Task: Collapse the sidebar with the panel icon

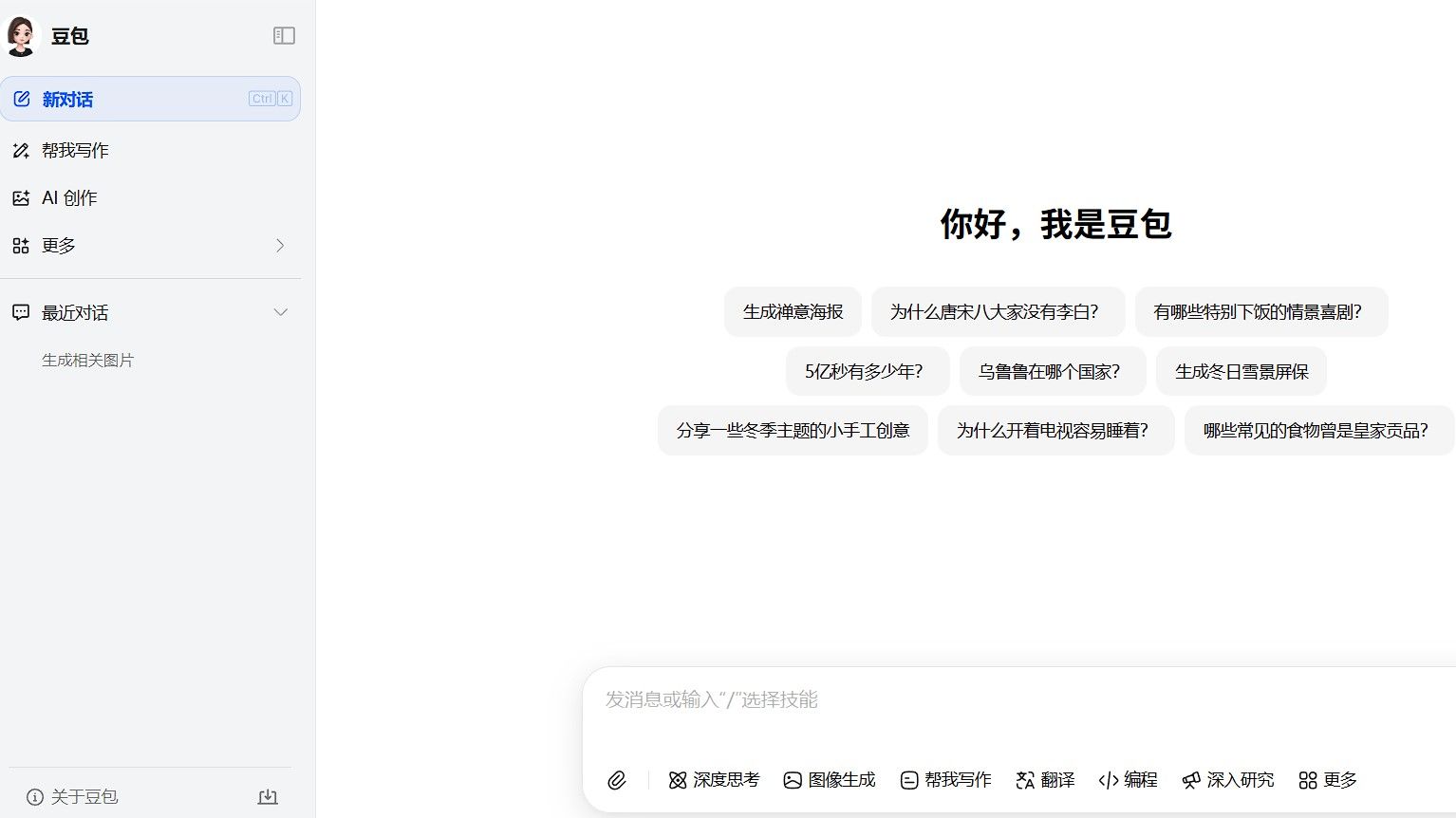Action: click(x=284, y=36)
